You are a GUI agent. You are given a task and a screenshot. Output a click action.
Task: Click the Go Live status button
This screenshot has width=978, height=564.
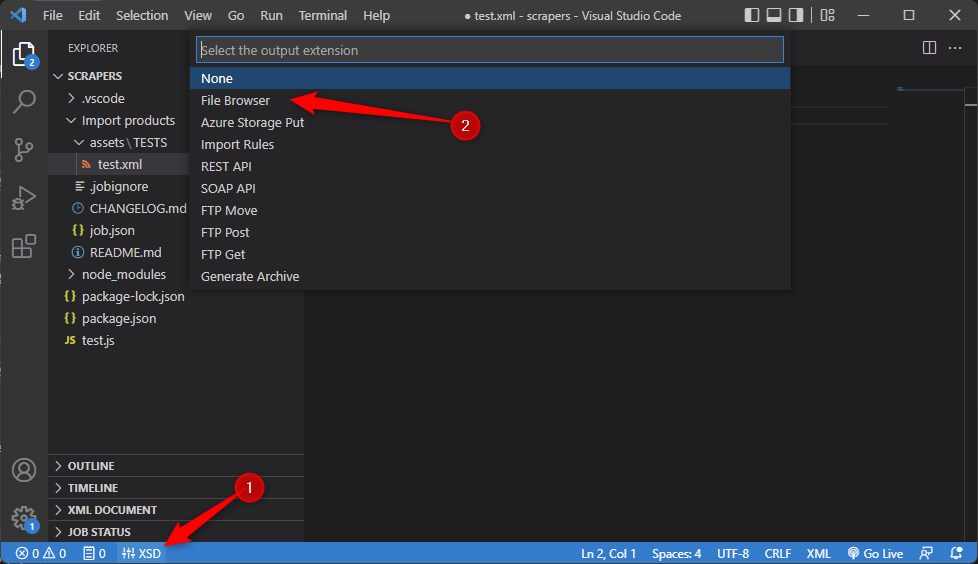click(875, 553)
